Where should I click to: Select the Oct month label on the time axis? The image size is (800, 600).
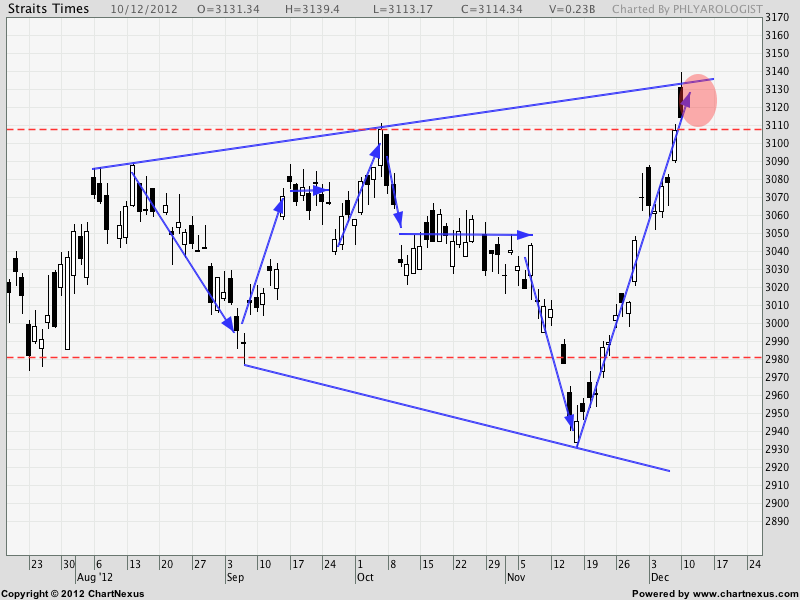pyautogui.click(x=364, y=578)
